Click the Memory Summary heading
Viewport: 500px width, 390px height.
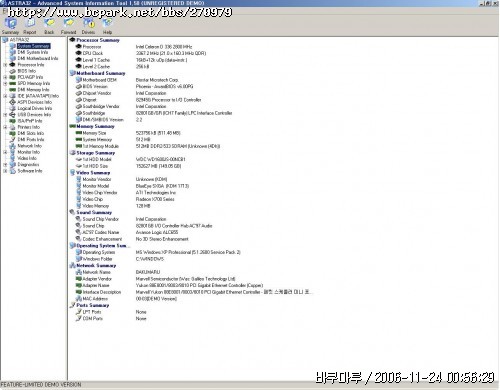pyautogui.click(x=95, y=126)
